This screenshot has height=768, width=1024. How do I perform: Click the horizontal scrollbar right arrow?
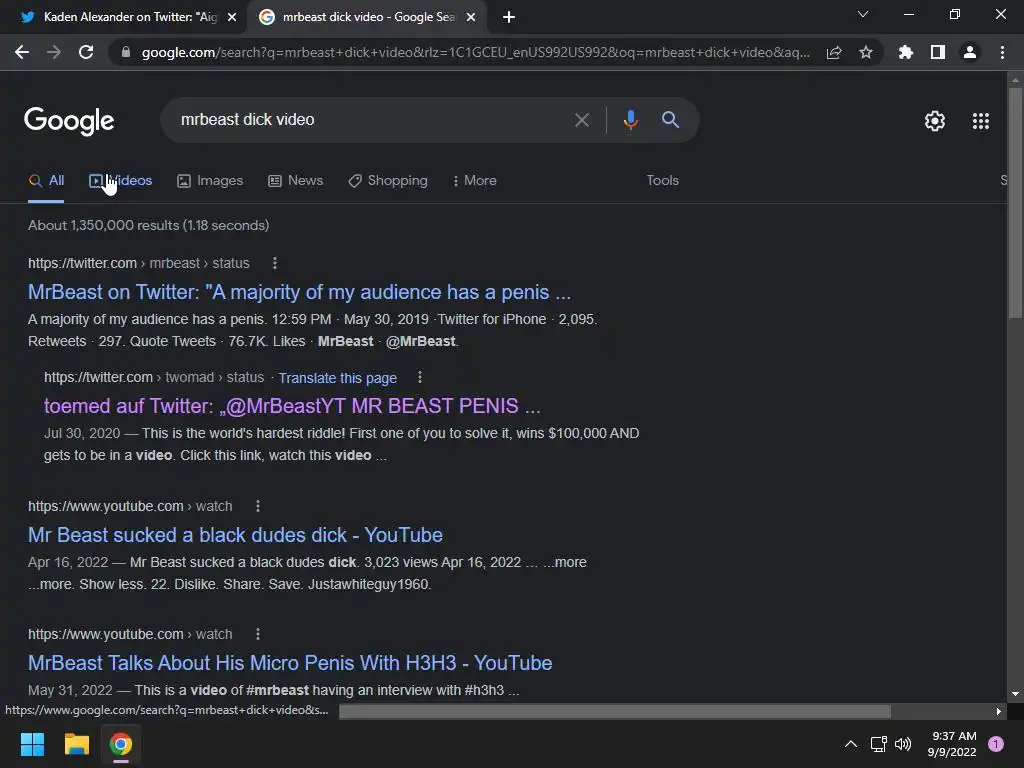999,712
